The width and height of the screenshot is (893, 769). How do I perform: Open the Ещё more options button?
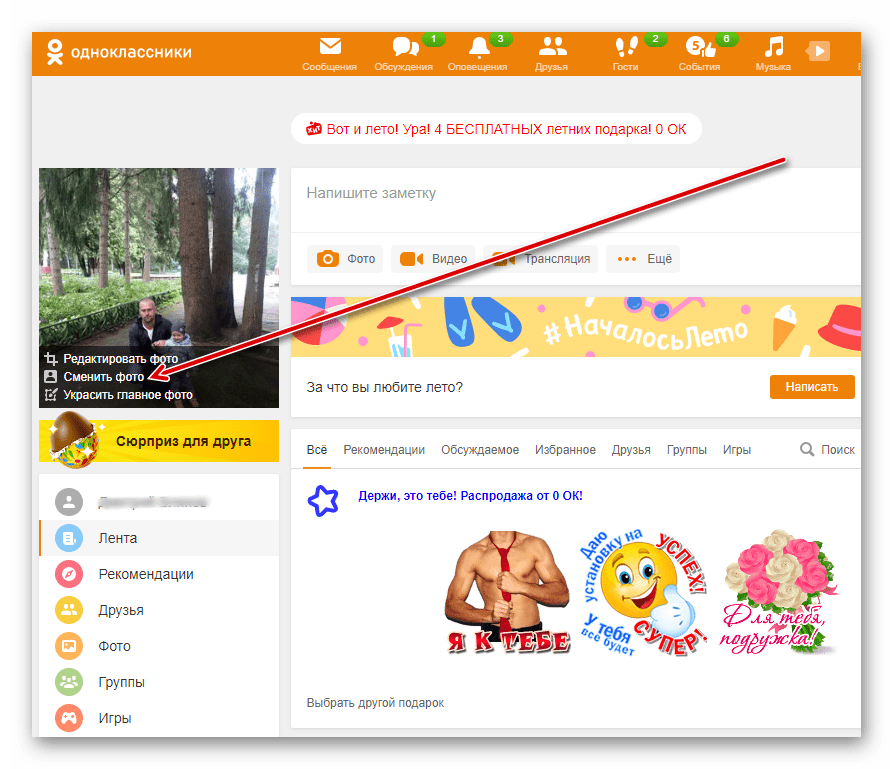pos(643,259)
